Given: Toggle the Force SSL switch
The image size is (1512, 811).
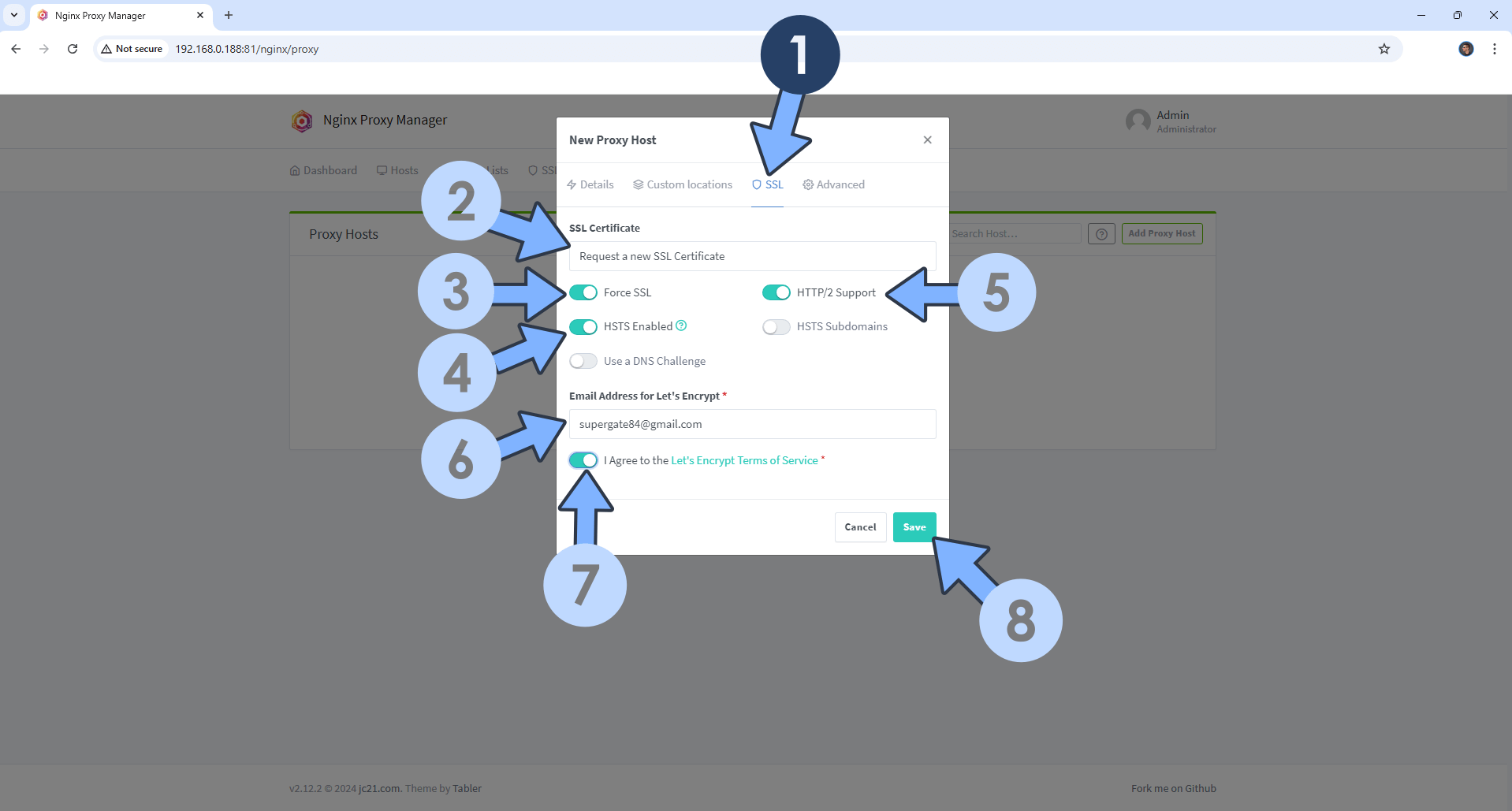Looking at the screenshot, I should tap(583, 292).
